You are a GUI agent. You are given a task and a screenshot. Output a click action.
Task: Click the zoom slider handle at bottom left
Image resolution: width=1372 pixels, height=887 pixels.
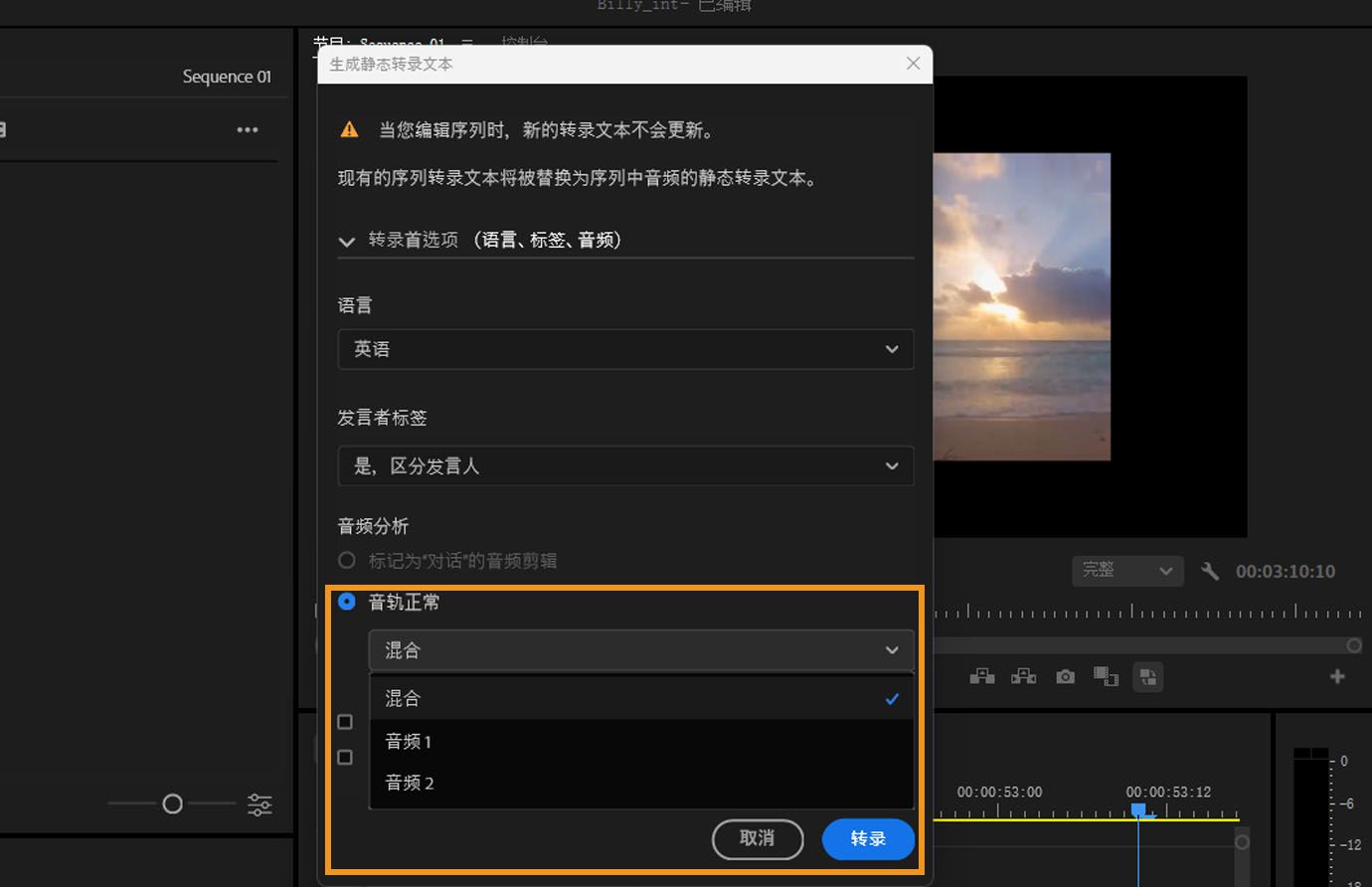coord(171,803)
